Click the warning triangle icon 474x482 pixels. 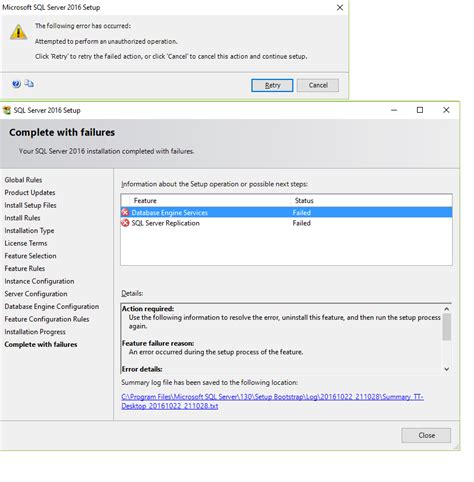coord(18,32)
